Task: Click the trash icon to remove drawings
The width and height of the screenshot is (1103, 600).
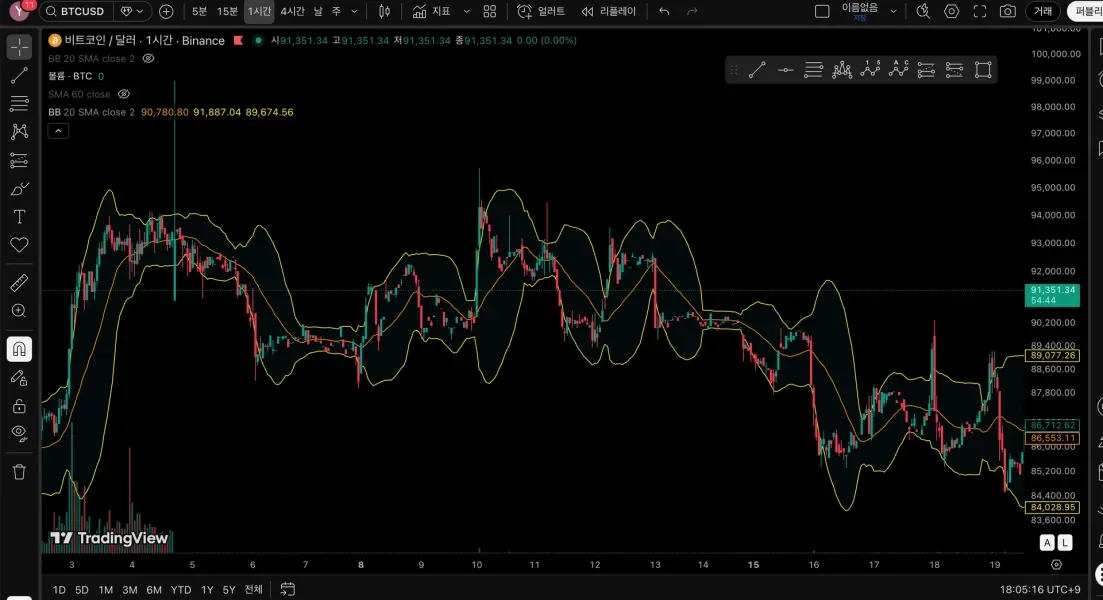Action: [19, 471]
